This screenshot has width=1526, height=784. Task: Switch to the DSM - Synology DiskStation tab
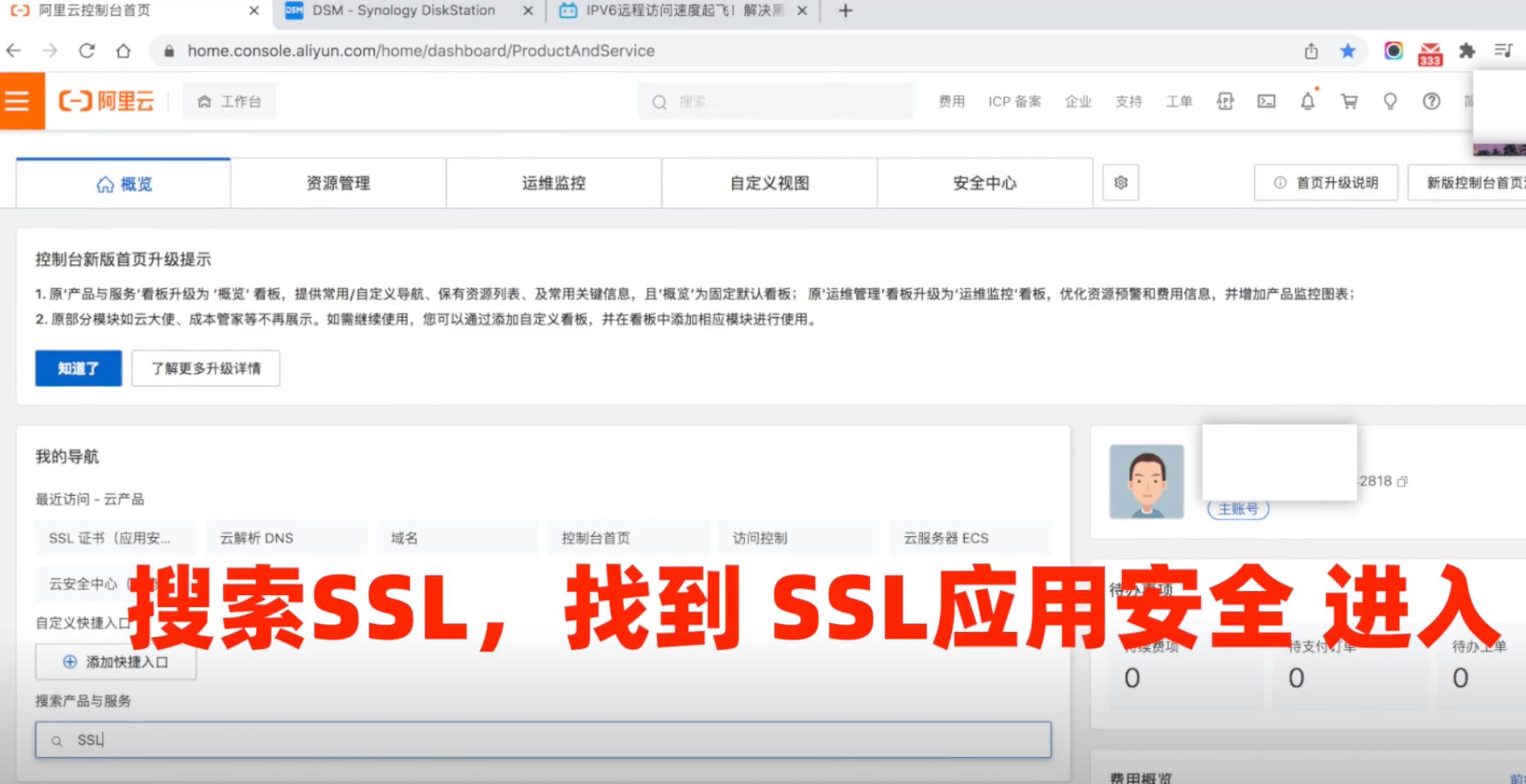[x=409, y=11]
